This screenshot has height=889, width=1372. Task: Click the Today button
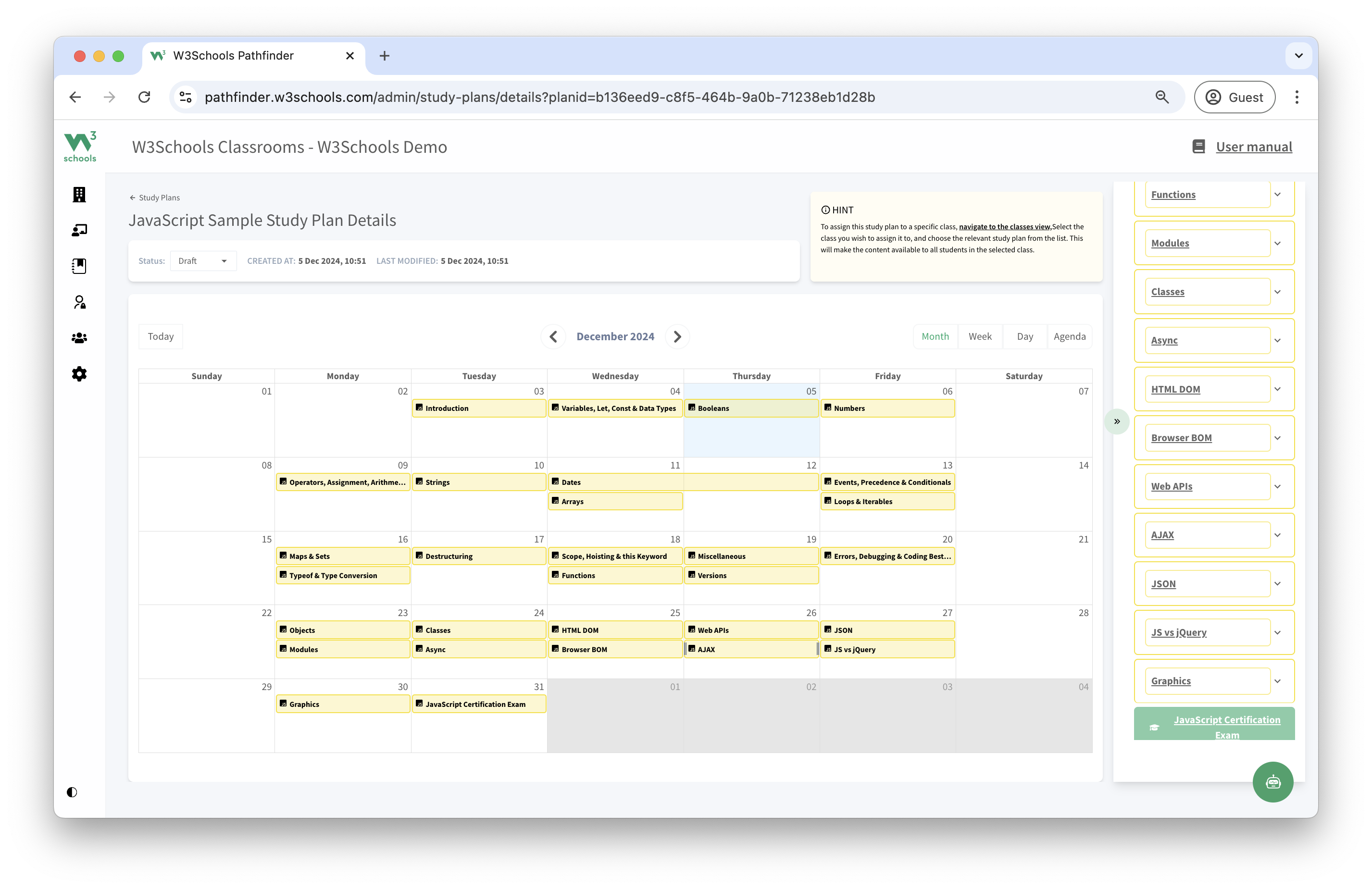(x=160, y=336)
